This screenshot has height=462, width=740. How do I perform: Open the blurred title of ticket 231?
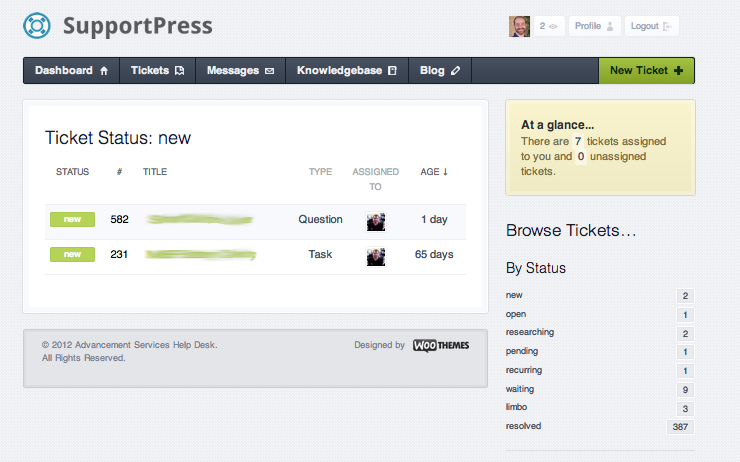click(201, 255)
